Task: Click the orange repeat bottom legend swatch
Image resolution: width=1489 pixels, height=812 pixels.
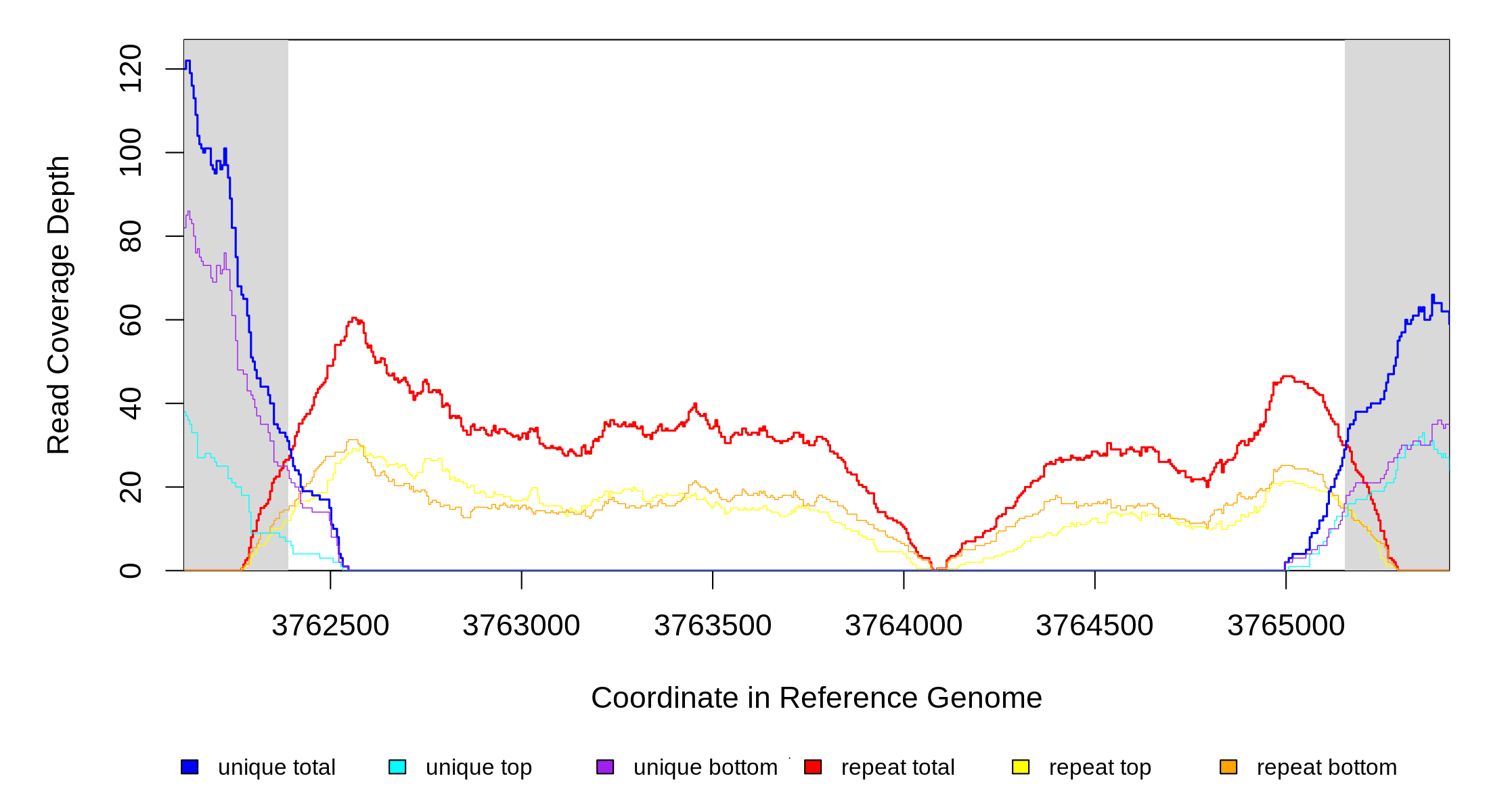Action: tap(1228, 767)
